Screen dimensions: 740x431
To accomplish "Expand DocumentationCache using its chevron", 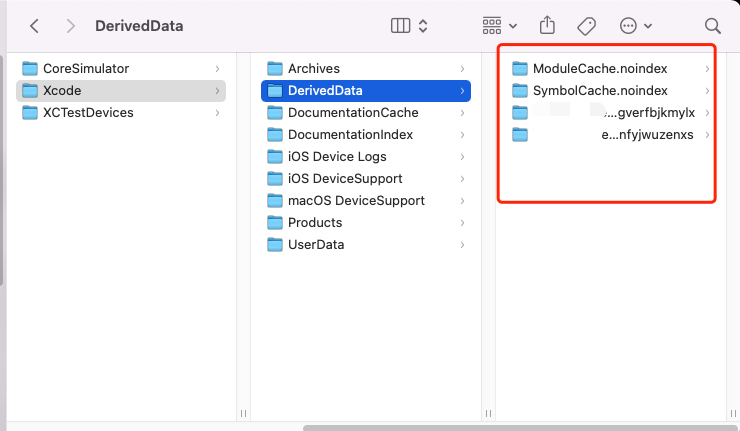I will 462,112.
